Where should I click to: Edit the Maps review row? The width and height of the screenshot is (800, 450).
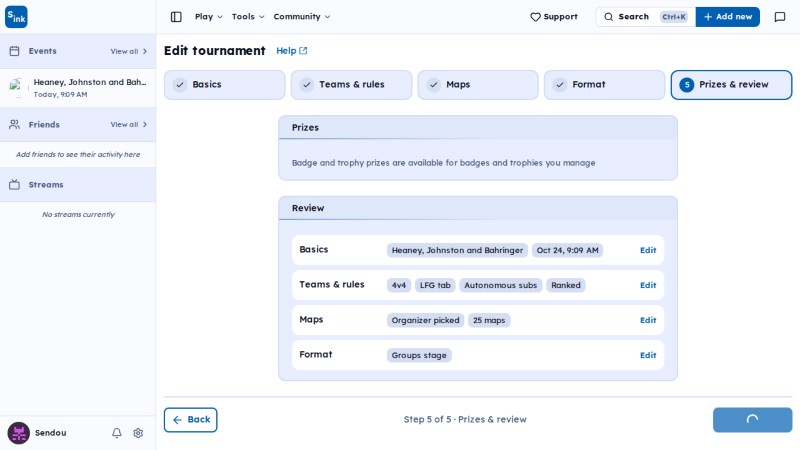tap(648, 320)
